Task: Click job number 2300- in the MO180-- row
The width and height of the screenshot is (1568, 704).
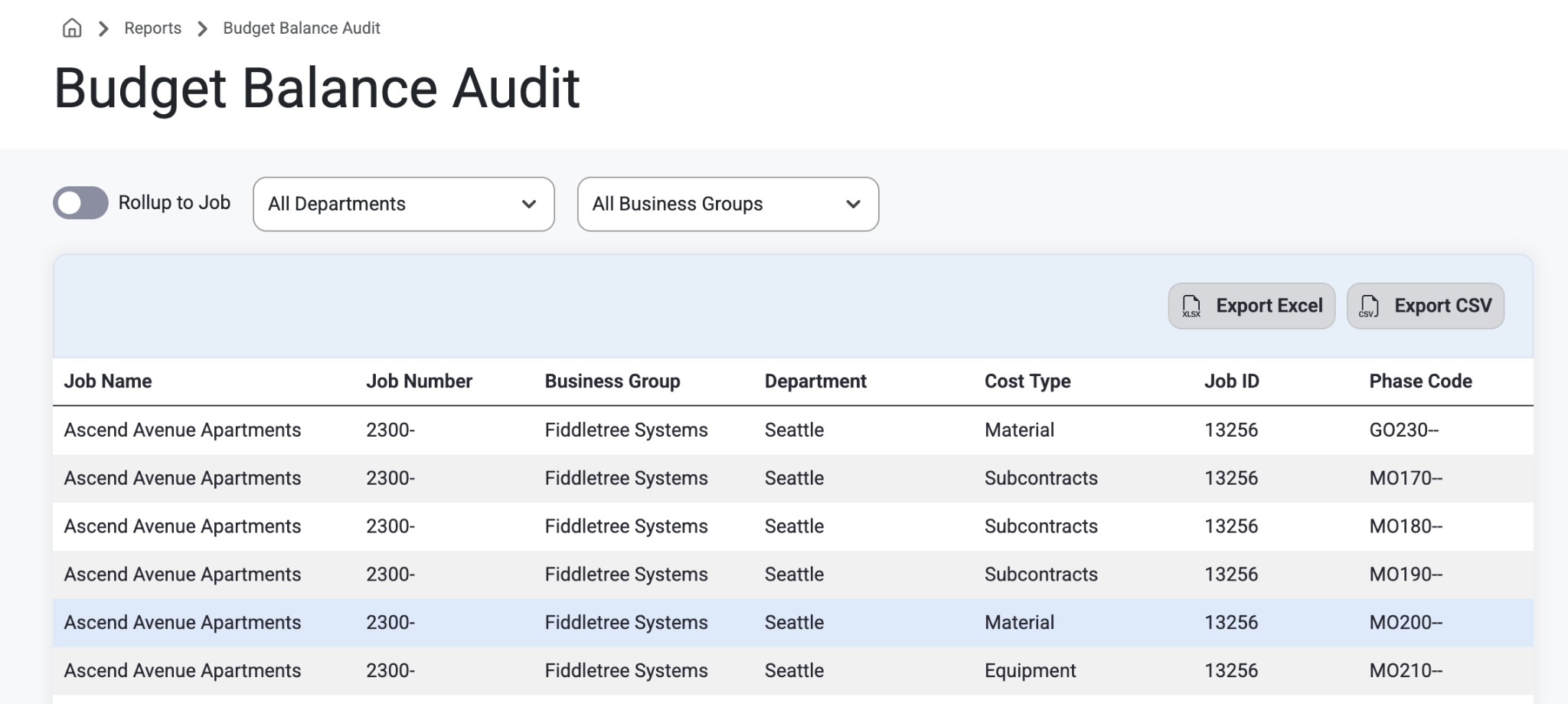Action: point(390,526)
